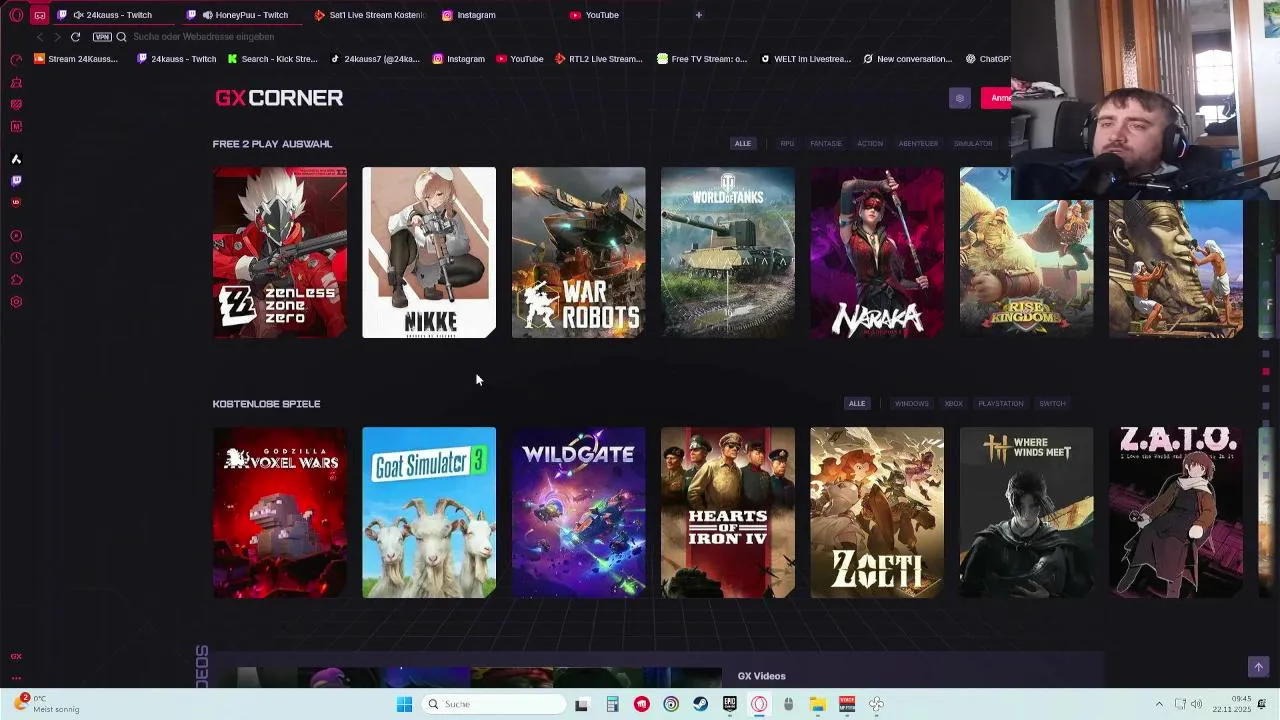Open 24kauss7 TikTok bookmark
Screen dimensions: 1280x720
point(375,59)
